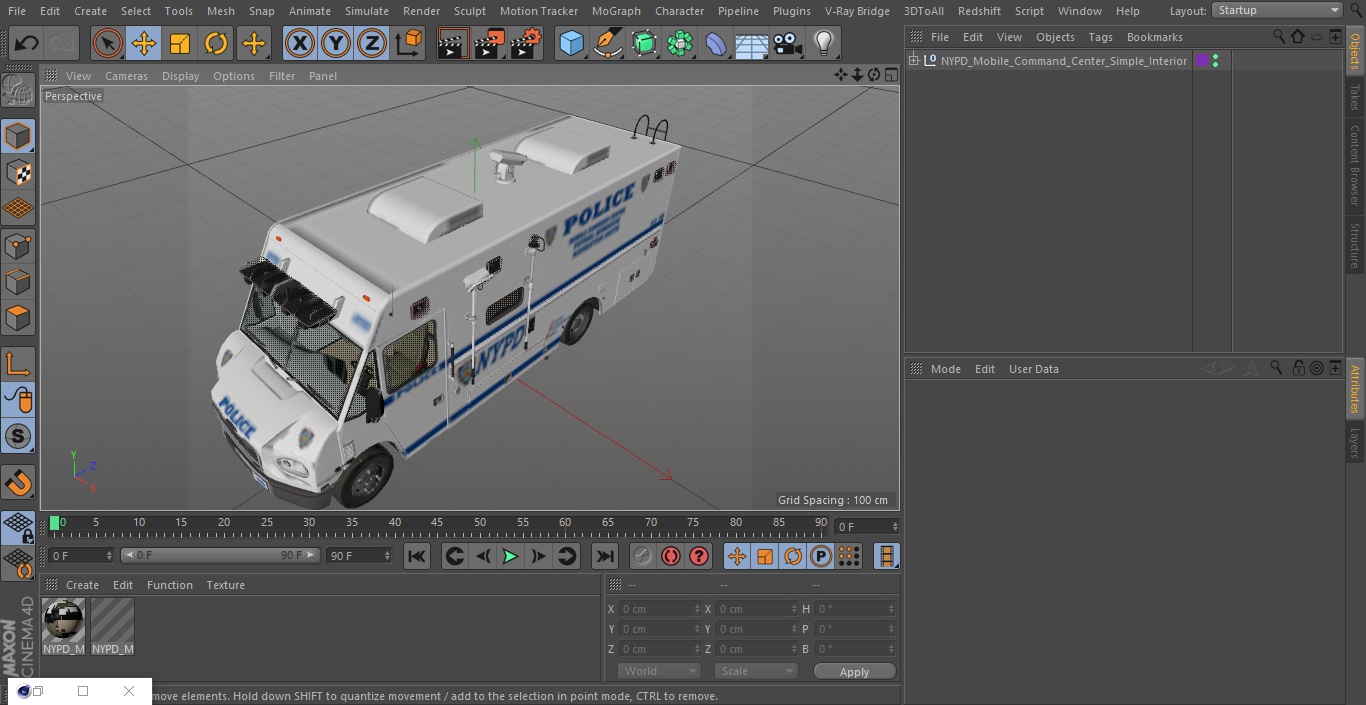Click the Apply button
1366x705 pixels.
coord(854,671)
